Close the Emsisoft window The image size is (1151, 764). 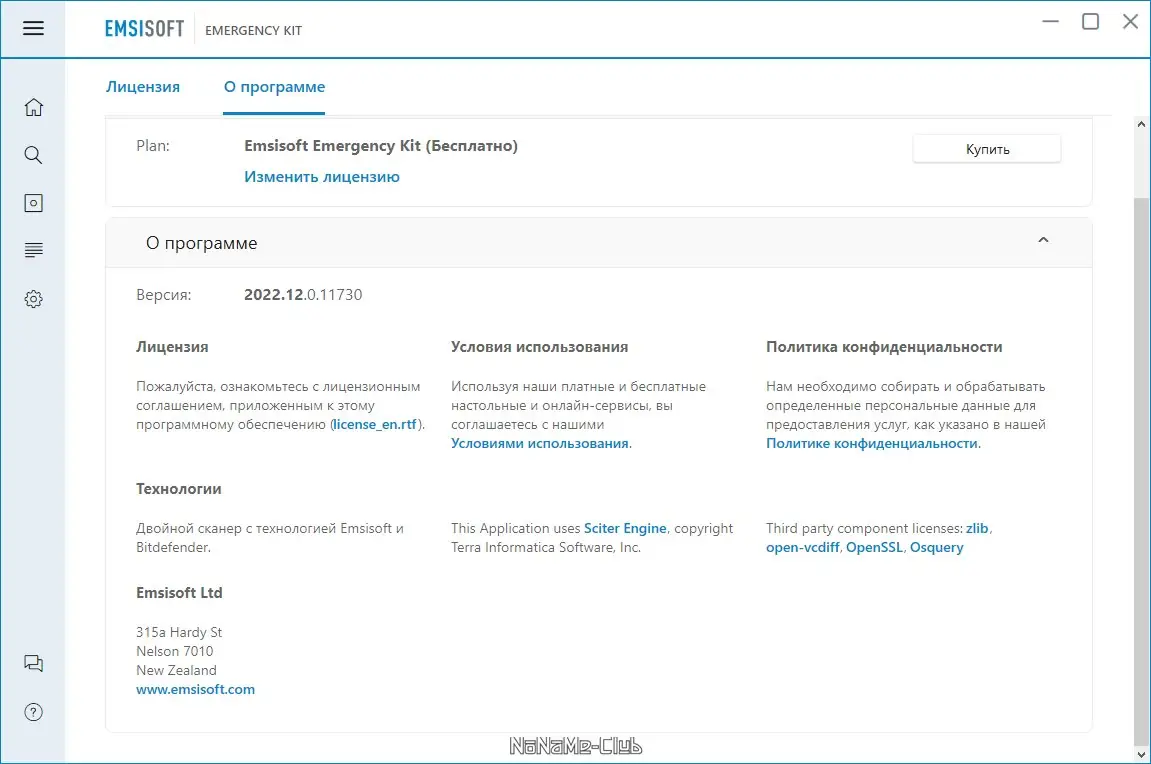click(x=1130, y=21)
